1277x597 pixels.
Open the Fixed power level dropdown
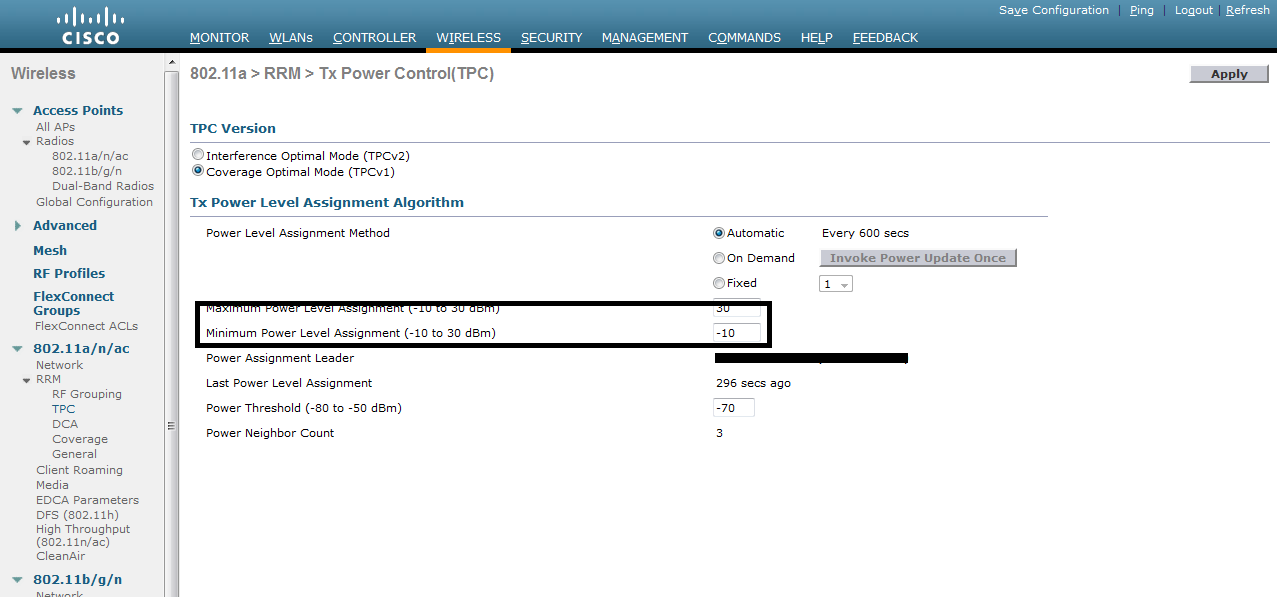[836, 284]
